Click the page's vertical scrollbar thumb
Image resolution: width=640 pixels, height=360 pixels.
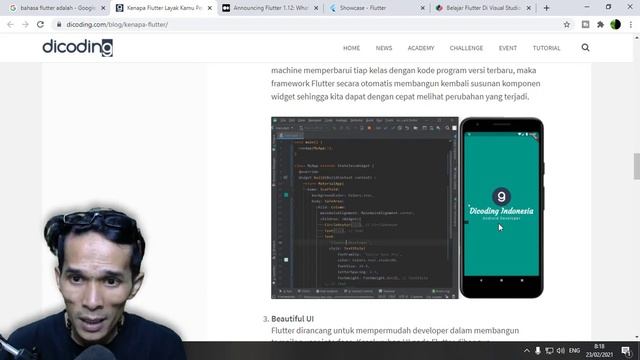click(636, 166)
